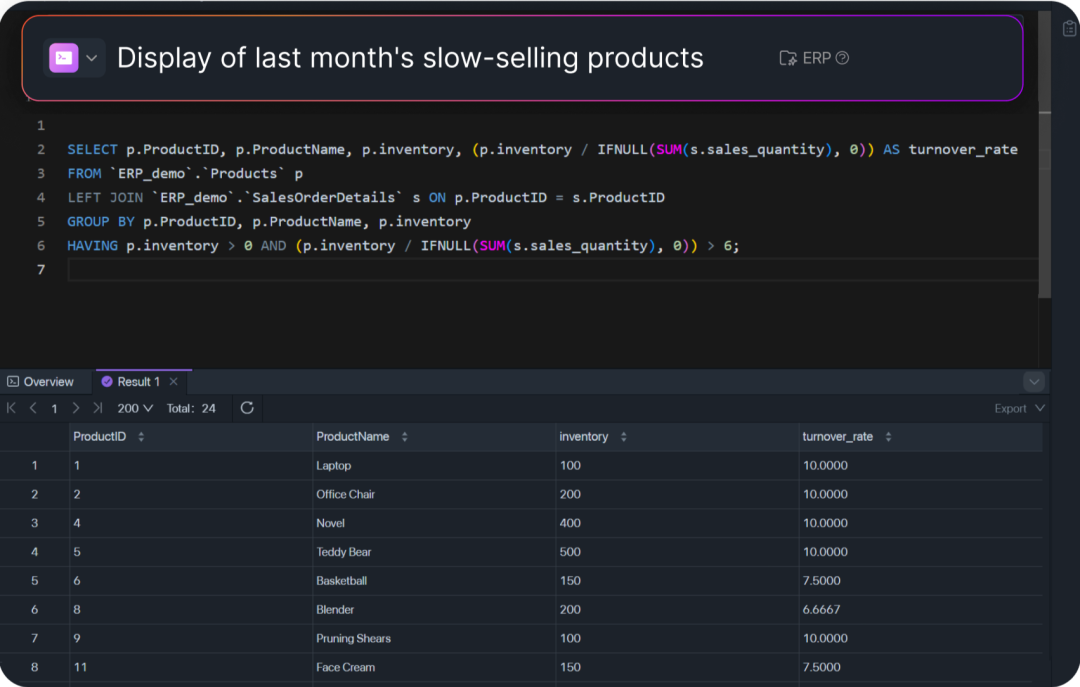
Task: Open the Export dropdown
Action: click(x=1019, y=408)
